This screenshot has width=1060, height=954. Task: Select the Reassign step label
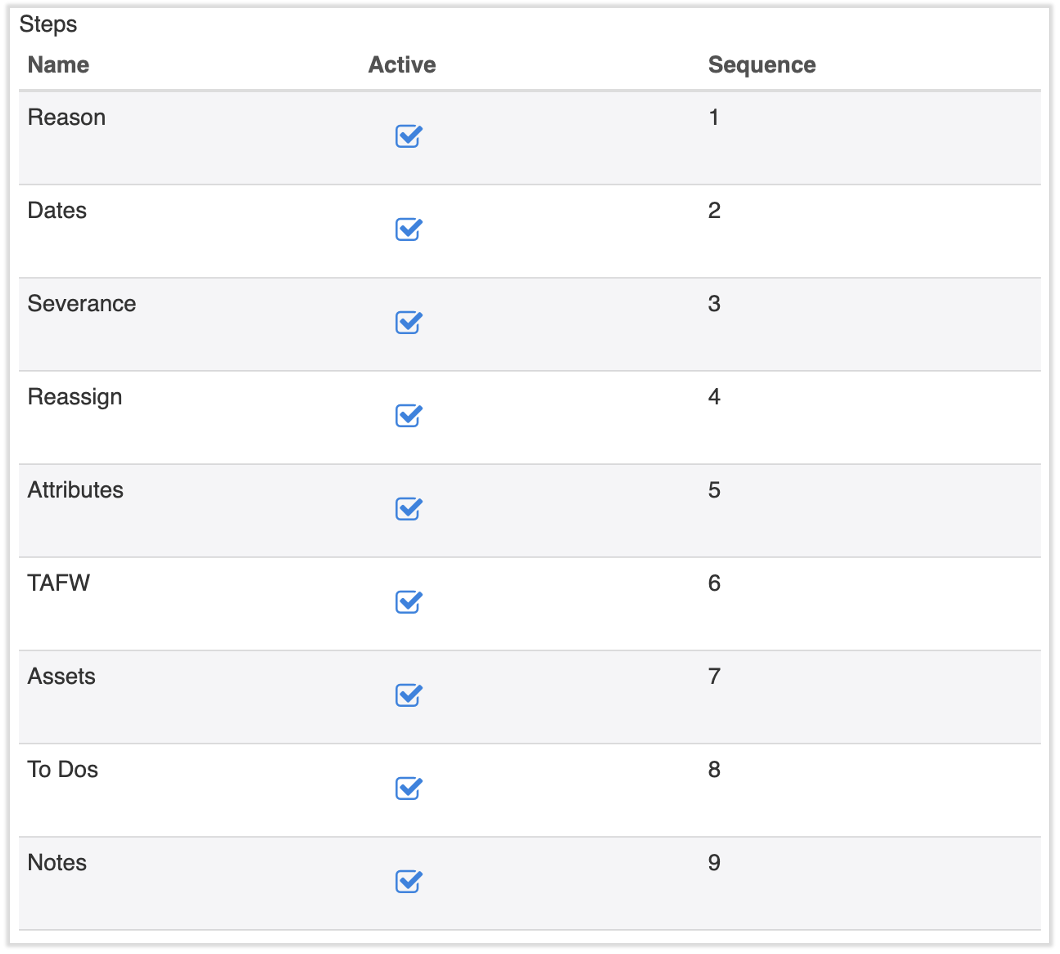[75, 396]
